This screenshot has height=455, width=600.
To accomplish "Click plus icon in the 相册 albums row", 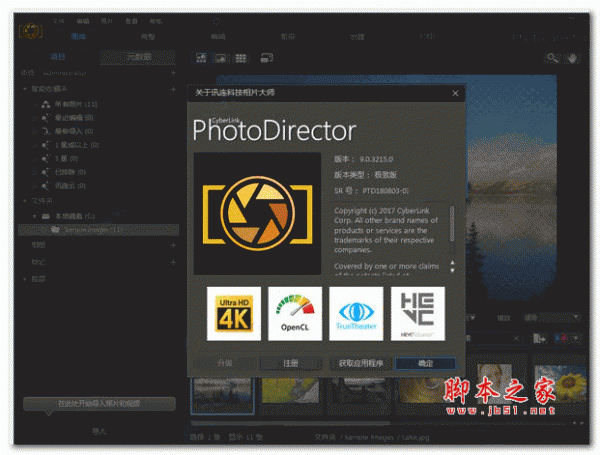I will pos(173,245).
